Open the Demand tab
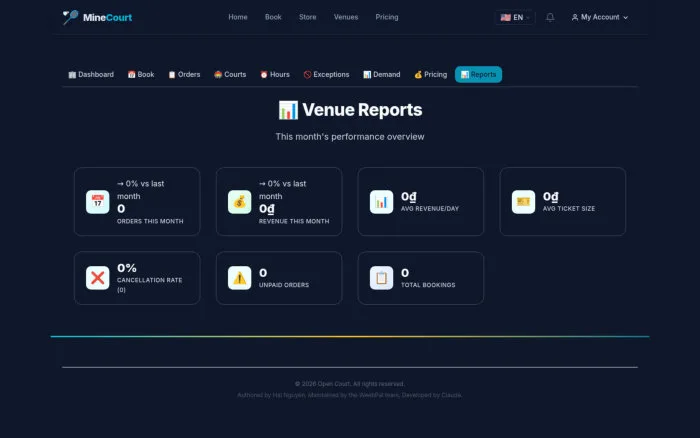The image size is (700, 438). (382, 75)
